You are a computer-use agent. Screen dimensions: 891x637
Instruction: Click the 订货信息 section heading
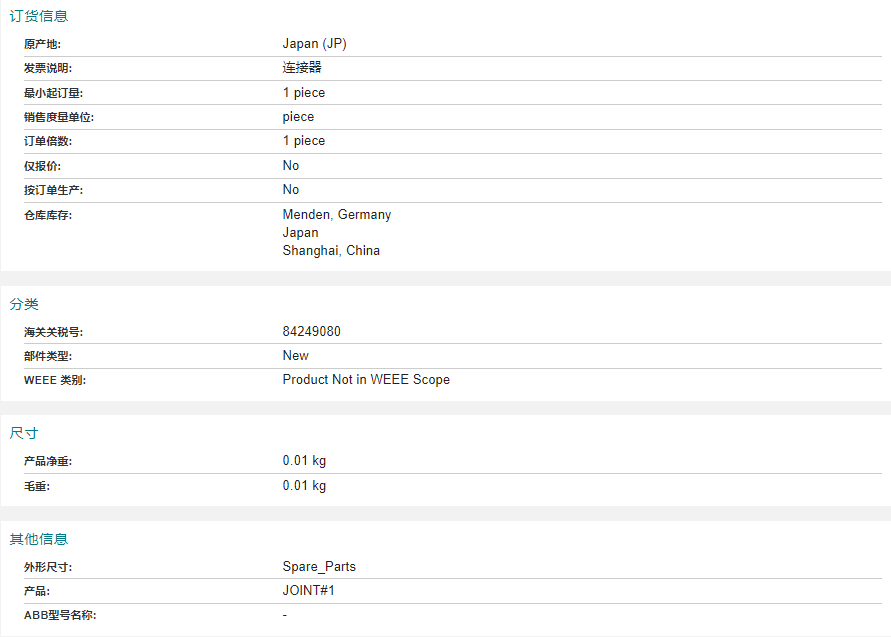[x=39, y=16]
